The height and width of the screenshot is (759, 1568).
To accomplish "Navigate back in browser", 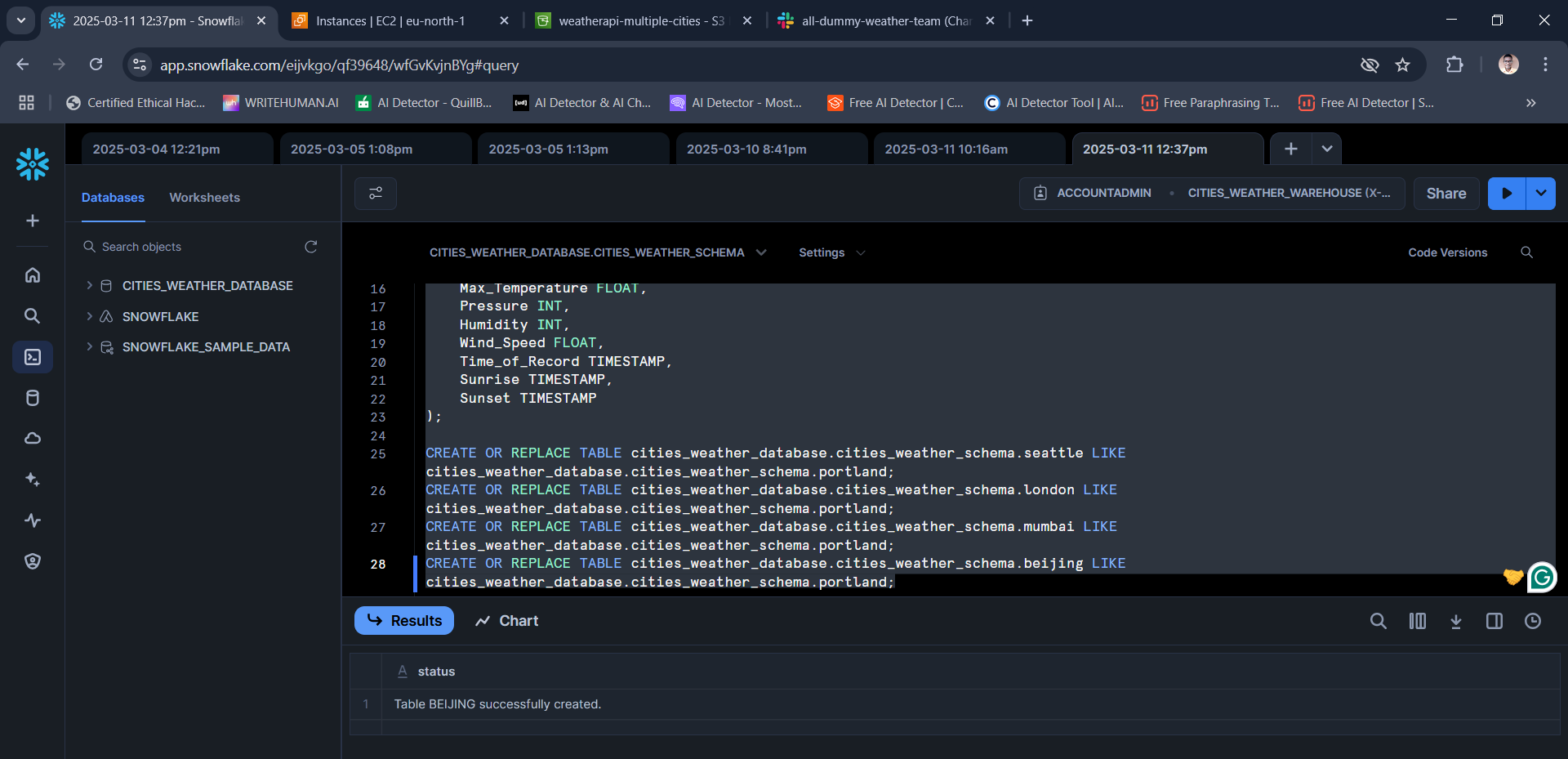I will (23, 65).
